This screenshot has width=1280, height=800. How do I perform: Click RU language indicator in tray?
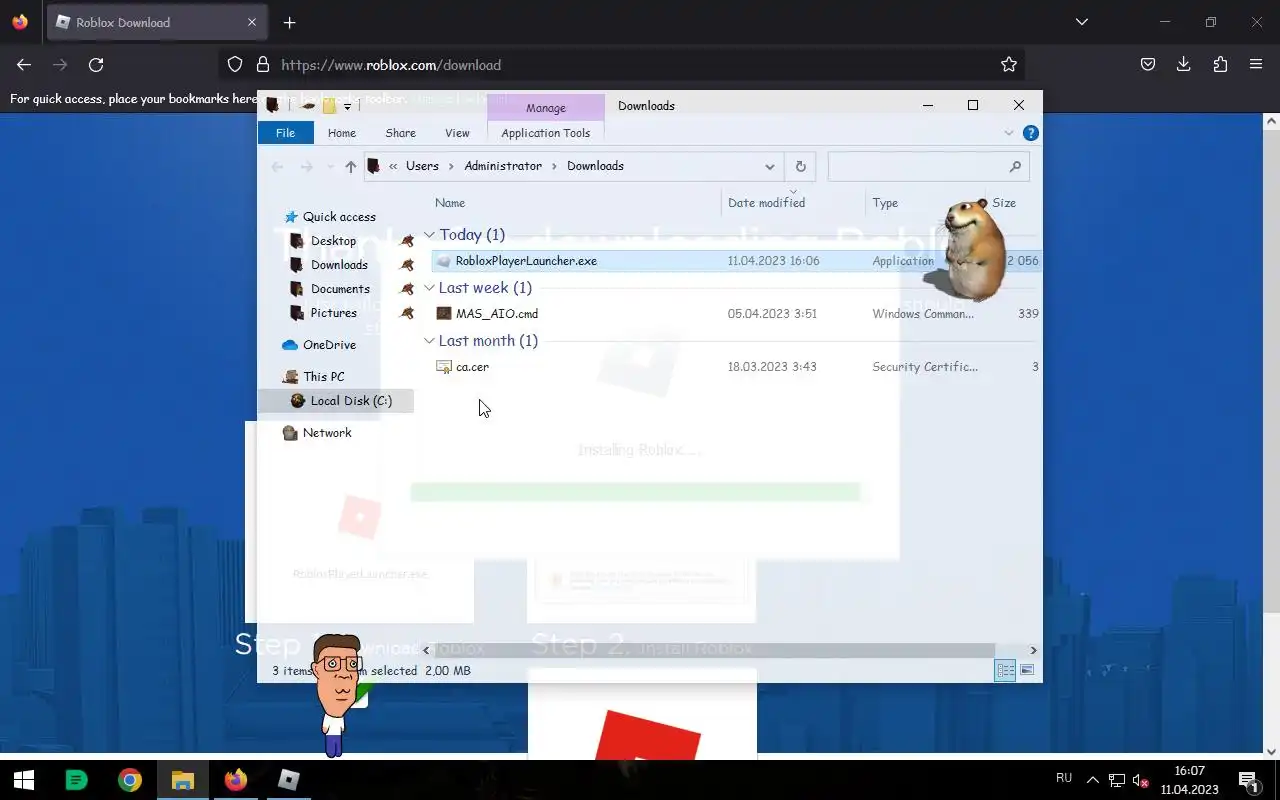point(1064,778)
